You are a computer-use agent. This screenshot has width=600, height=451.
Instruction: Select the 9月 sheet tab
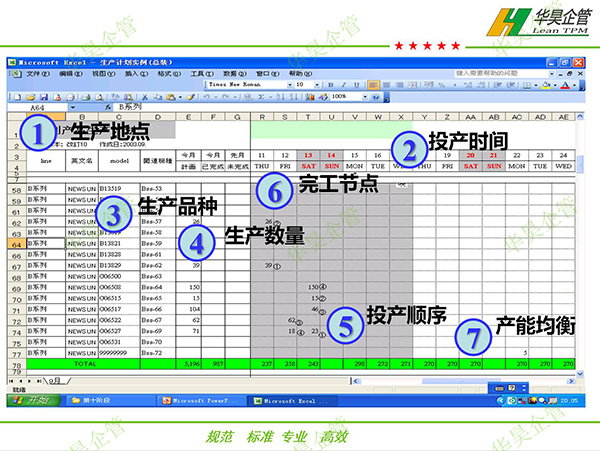coord(58,380)
